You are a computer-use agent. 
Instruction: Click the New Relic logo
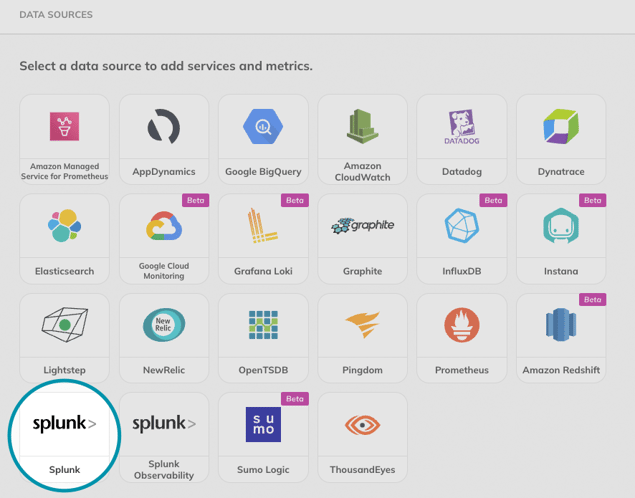164,325
